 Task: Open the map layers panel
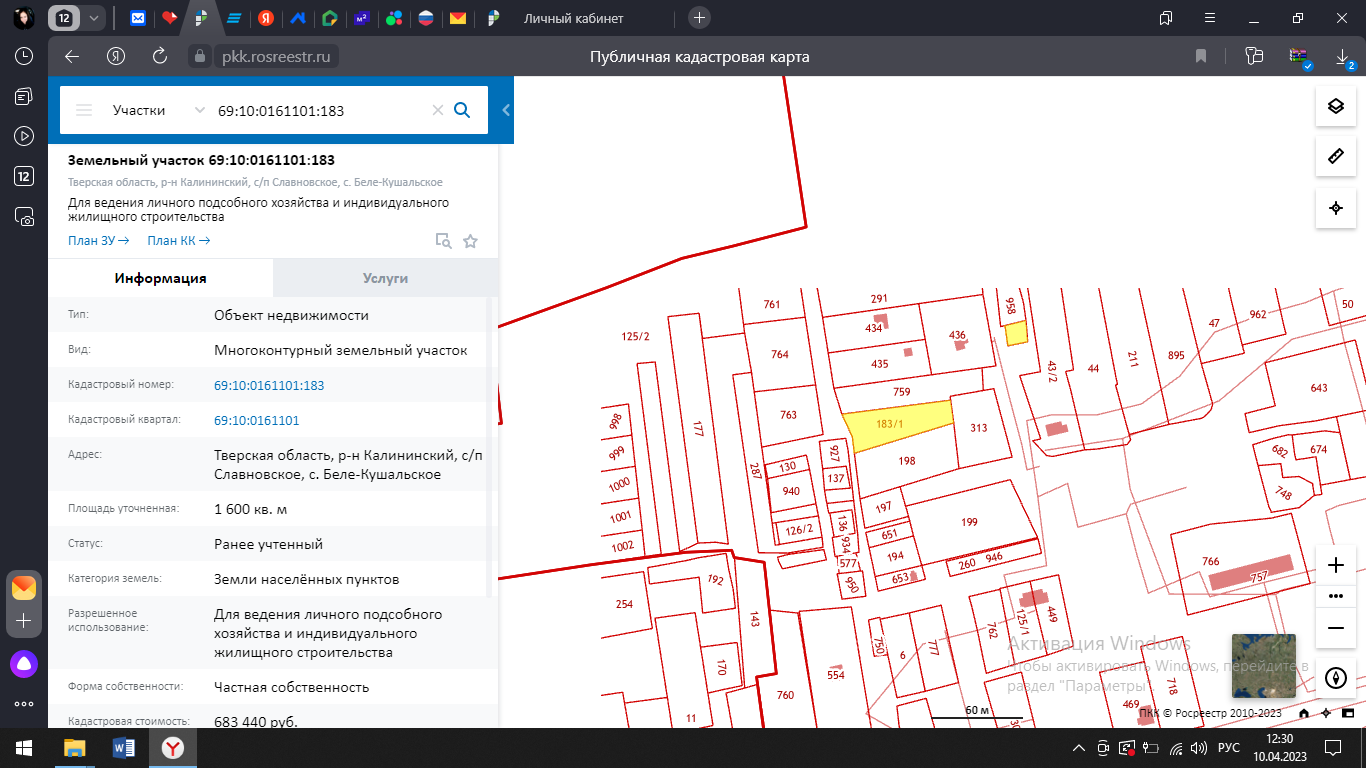click(x=1335, y=107)
